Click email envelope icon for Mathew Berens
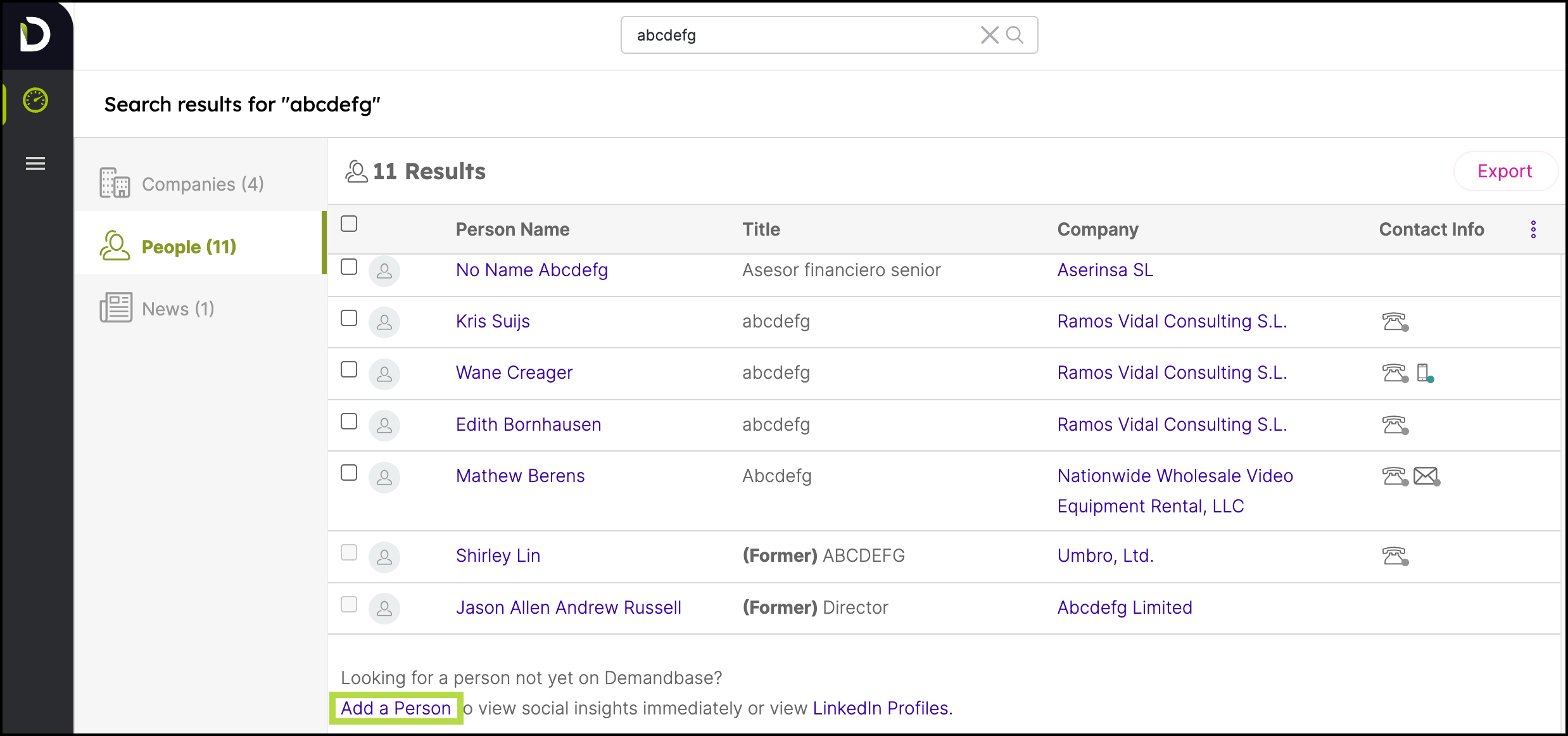Viewport: 1568px width, 736px height. coord(1427,476)
